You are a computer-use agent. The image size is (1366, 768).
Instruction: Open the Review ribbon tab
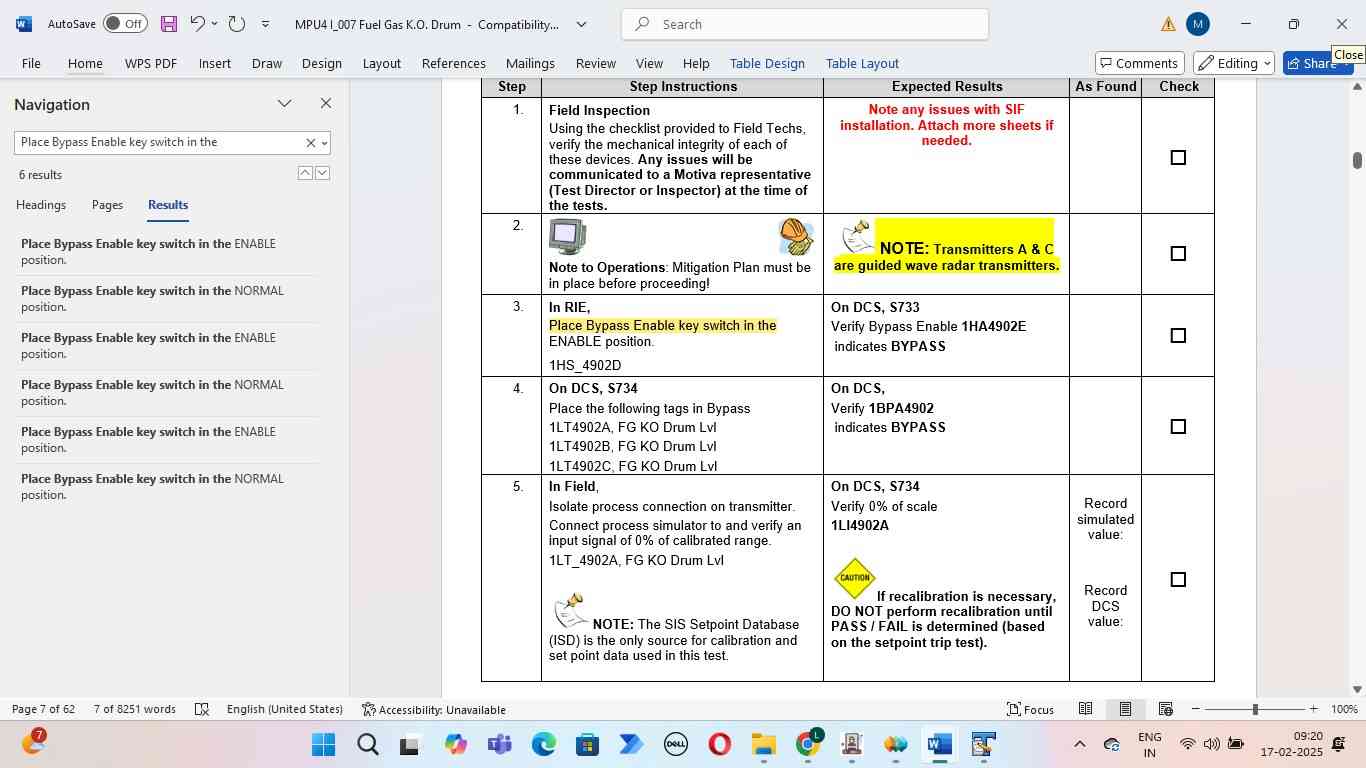tap(596, 63)
